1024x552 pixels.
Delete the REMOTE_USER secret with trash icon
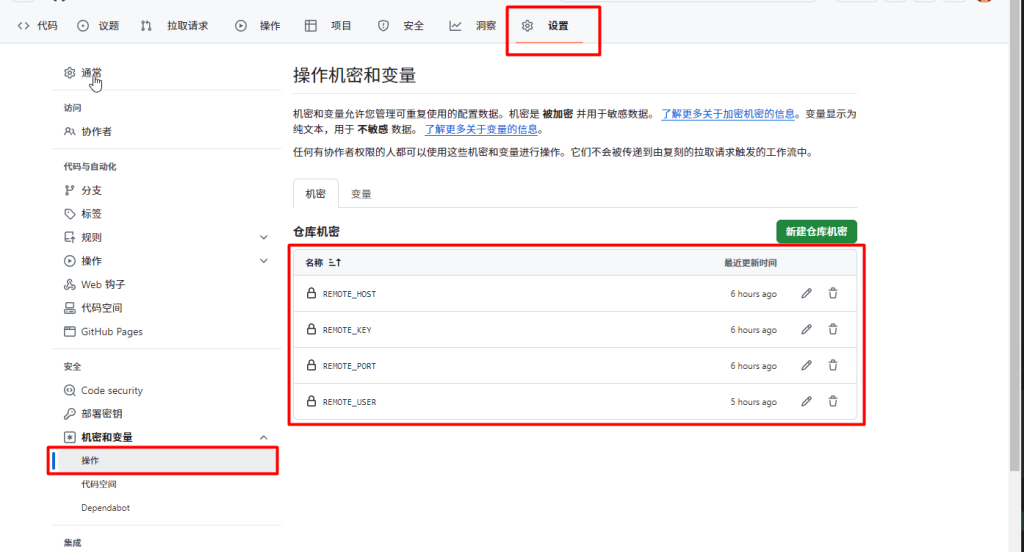pyautogui.click(x=833, y=402)
